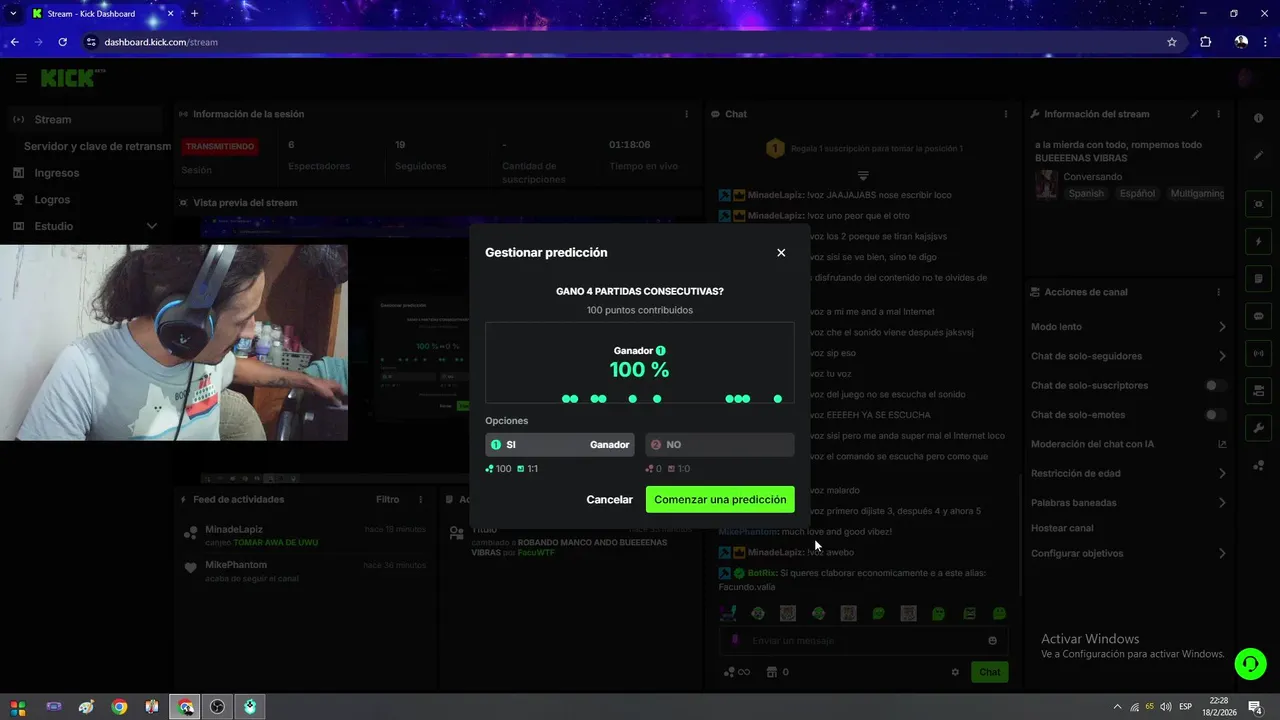Click the pencil icon in right toolbar
The height and width of the screenshot is (720, 1280).
1258,155
